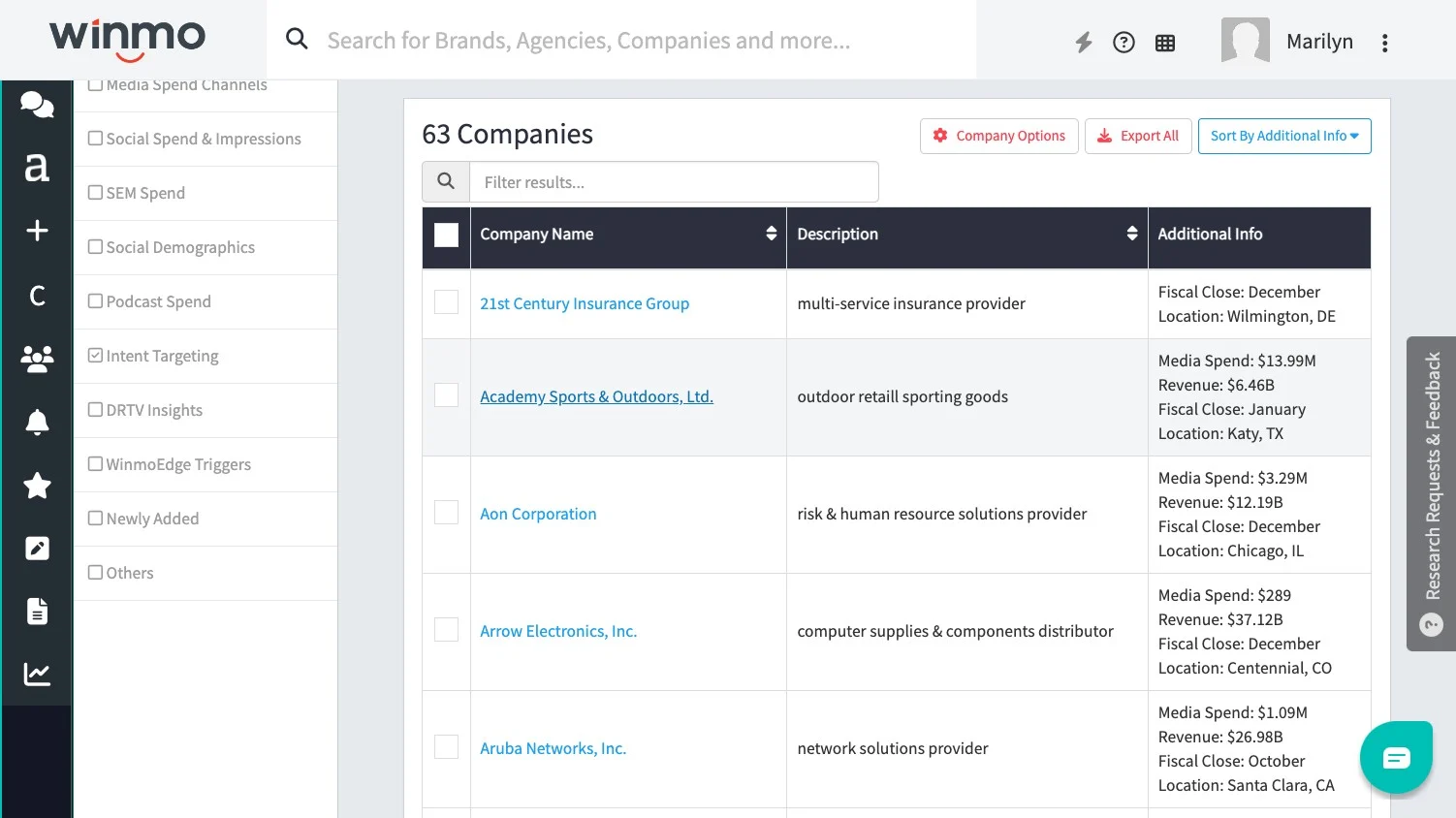
Task: Enable Social Demographics filter checkbox
Action: point(95,247)
